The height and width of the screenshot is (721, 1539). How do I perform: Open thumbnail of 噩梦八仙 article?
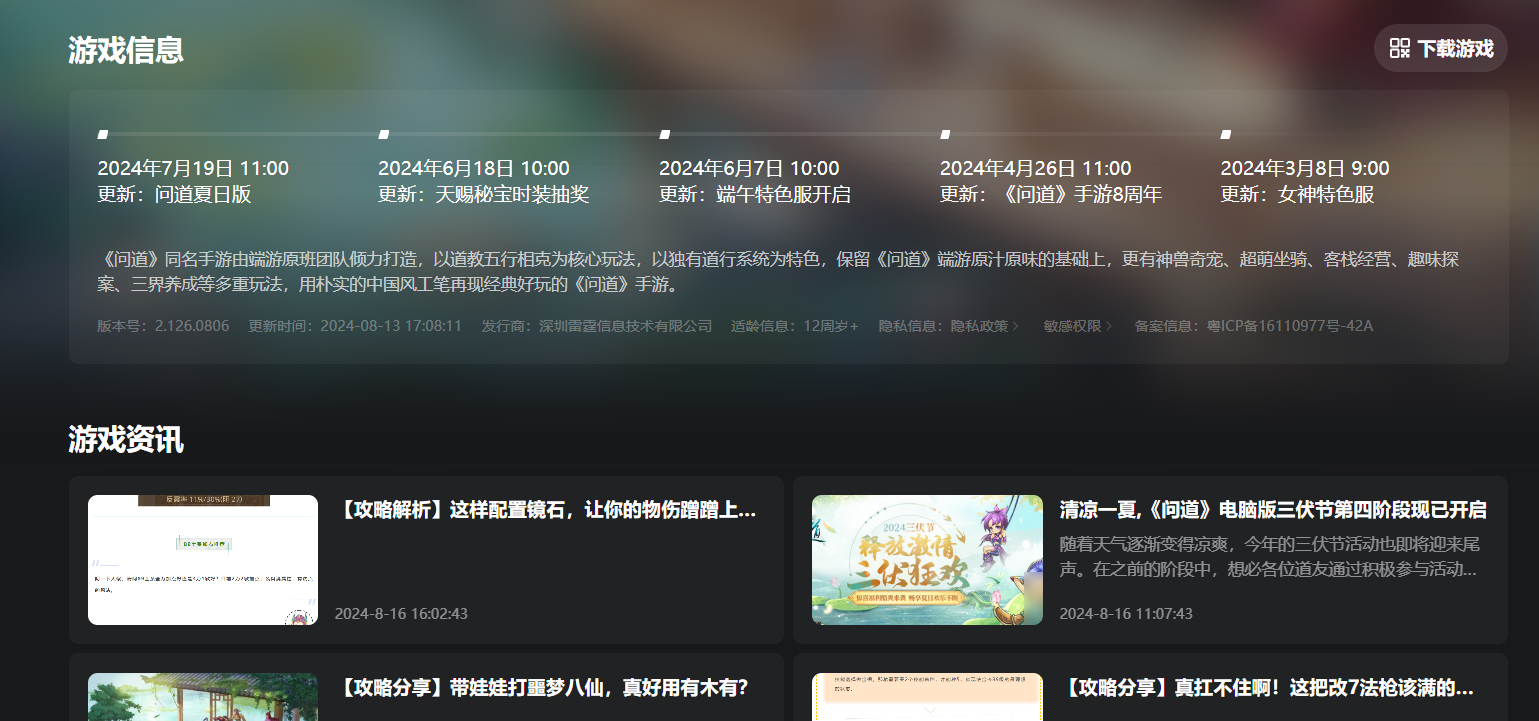coord(203,697)
